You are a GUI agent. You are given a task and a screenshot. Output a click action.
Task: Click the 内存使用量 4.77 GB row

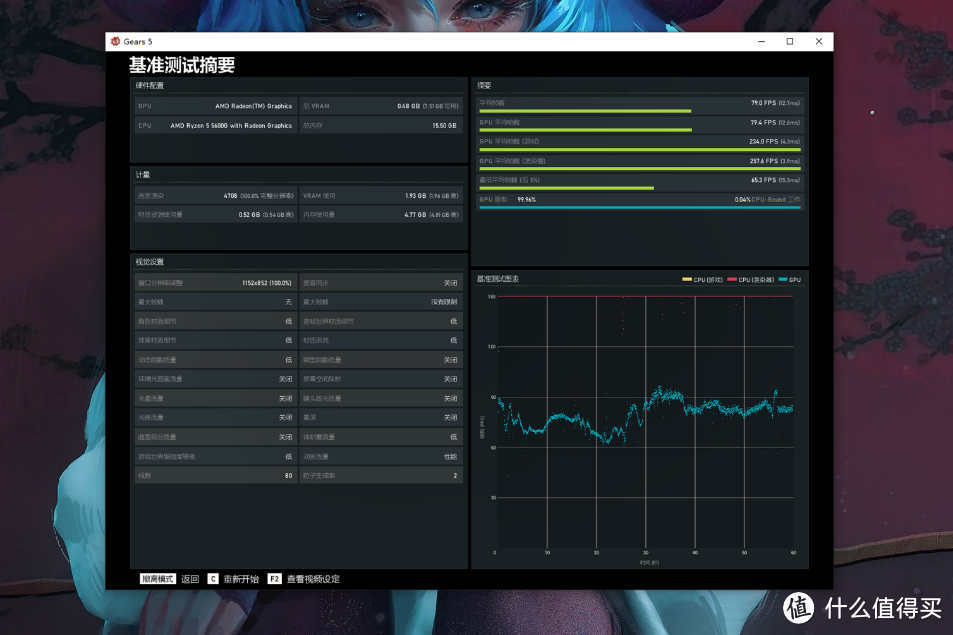381,215
